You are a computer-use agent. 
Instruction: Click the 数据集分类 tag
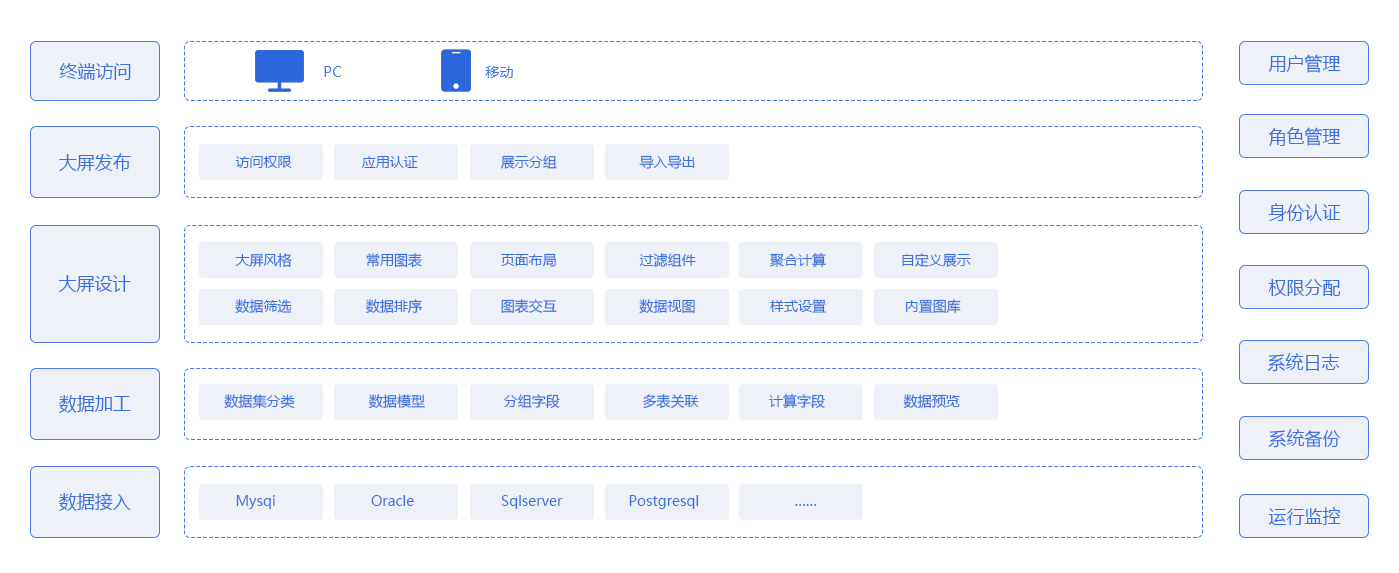(x=261, y=402)
